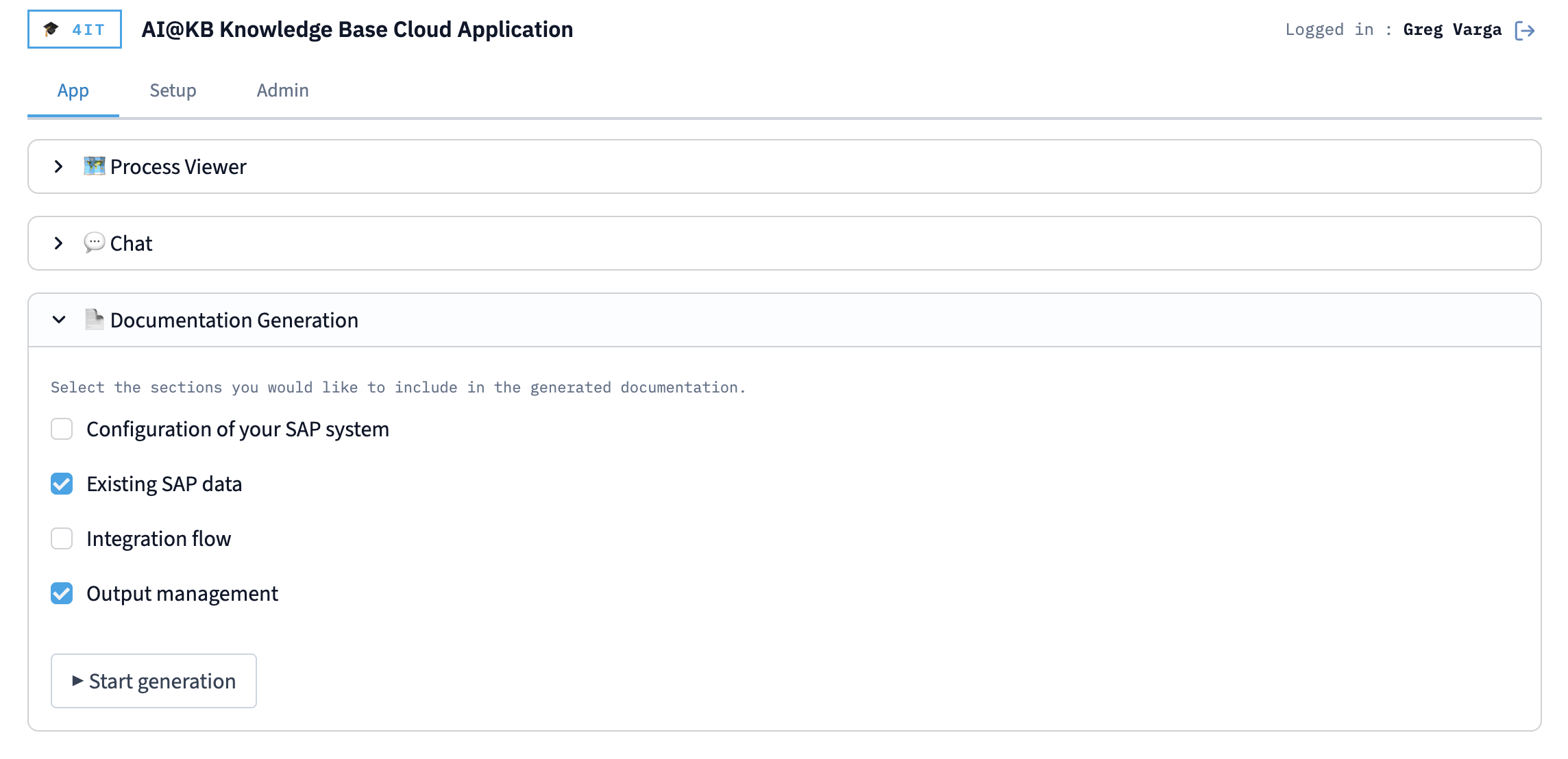Click the Existing SAP data label

[x=164, y=484]
